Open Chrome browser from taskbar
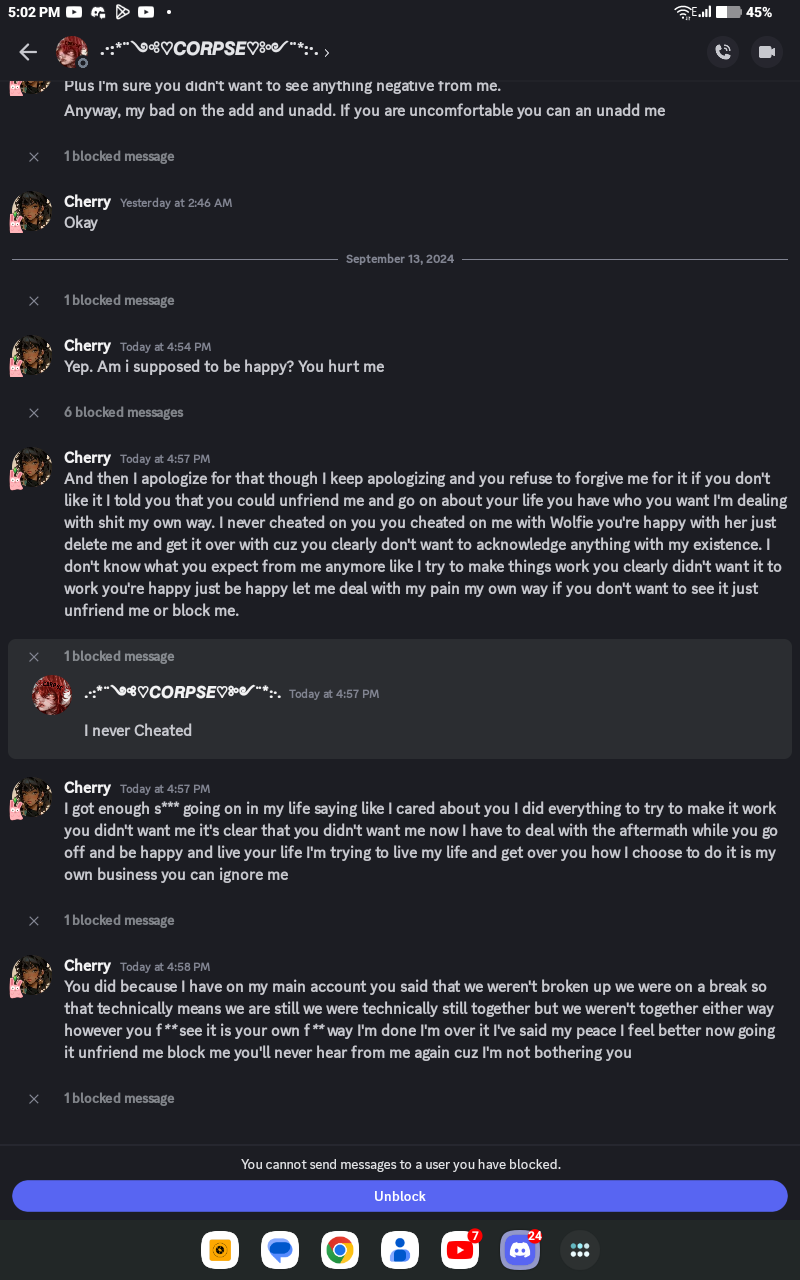 coord(340,1250)
